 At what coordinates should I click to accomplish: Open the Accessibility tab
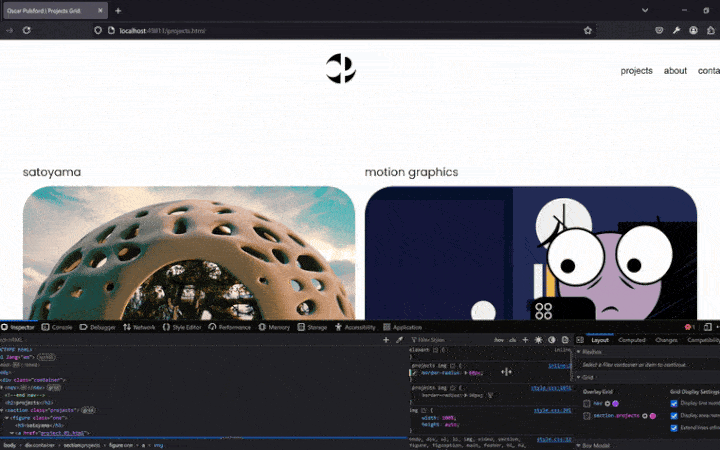(x=355, y=327)
